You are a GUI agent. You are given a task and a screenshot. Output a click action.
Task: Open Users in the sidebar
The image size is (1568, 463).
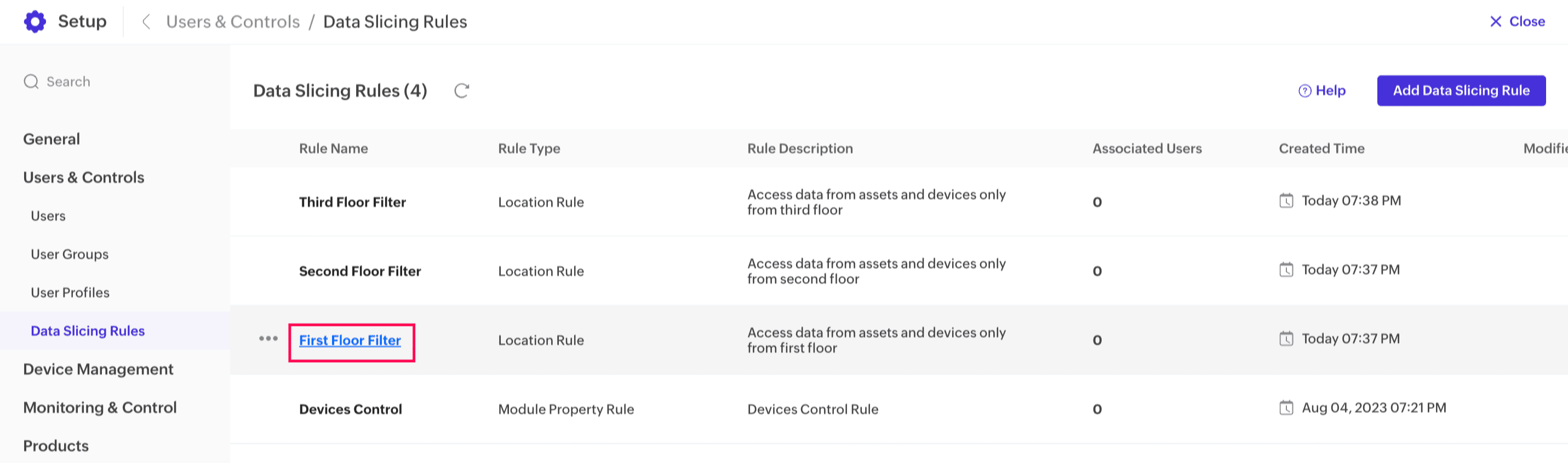pyautogui.click(x=48, y=216)
